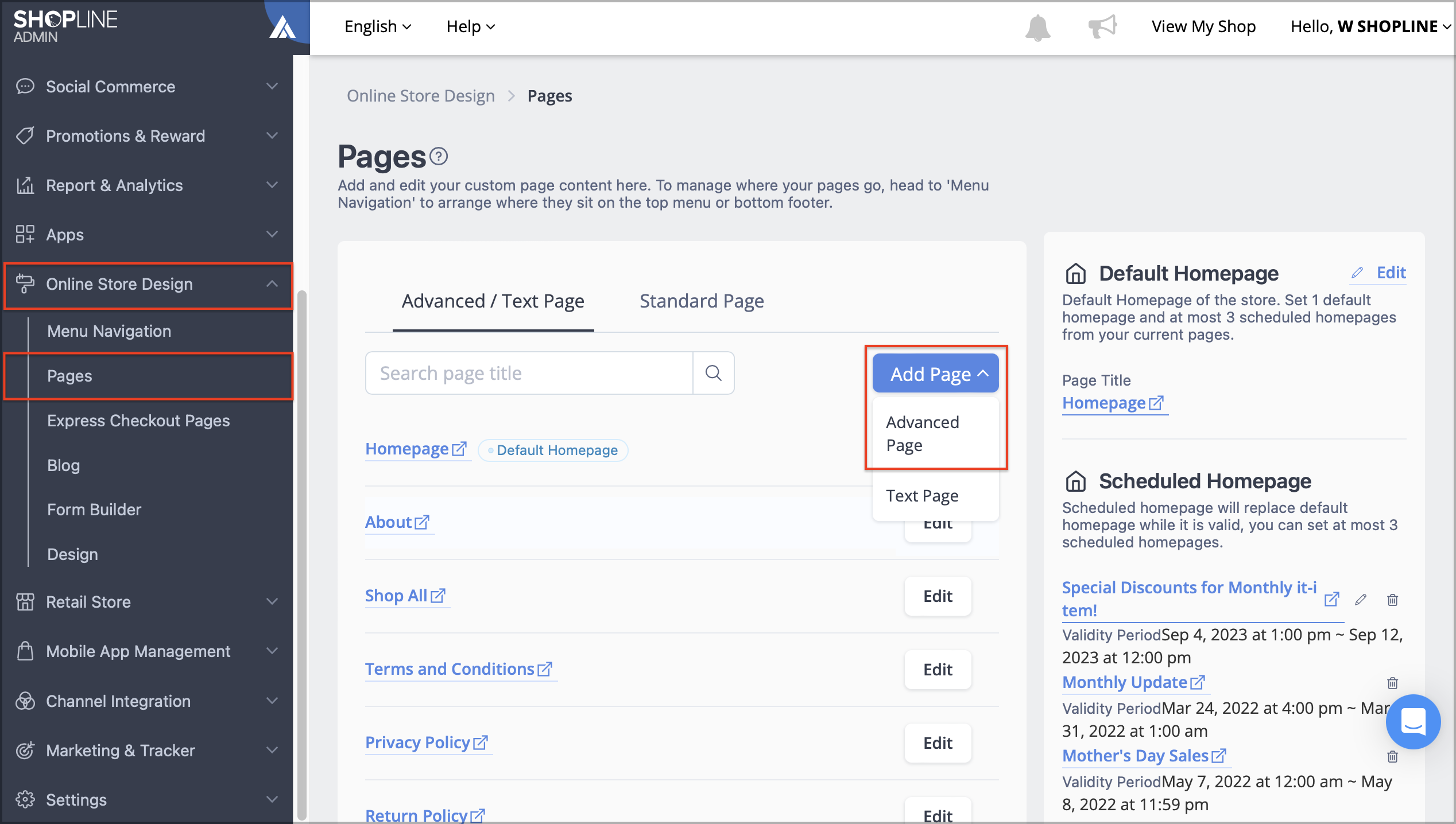Click the pencil icon beside Special Discounts
1456x824 pixels.
1361,600
